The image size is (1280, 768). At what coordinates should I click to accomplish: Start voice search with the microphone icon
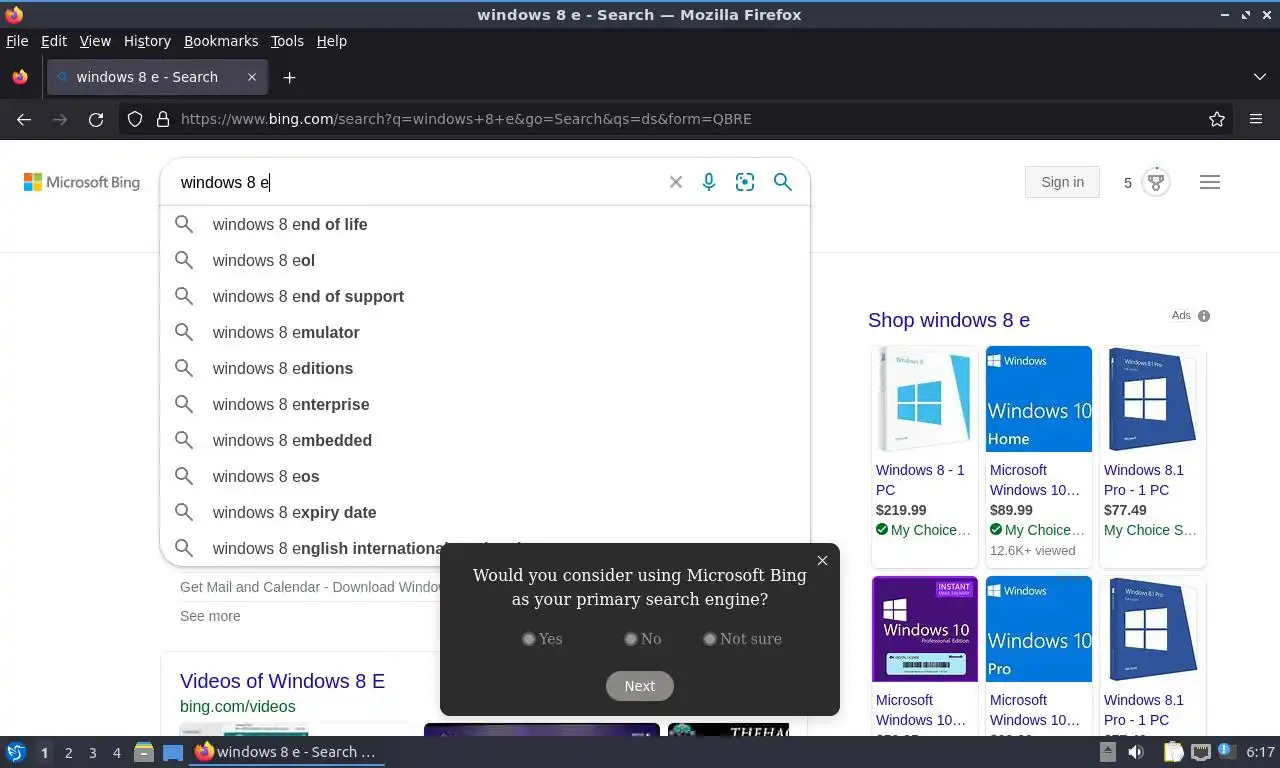pos(709,182)
